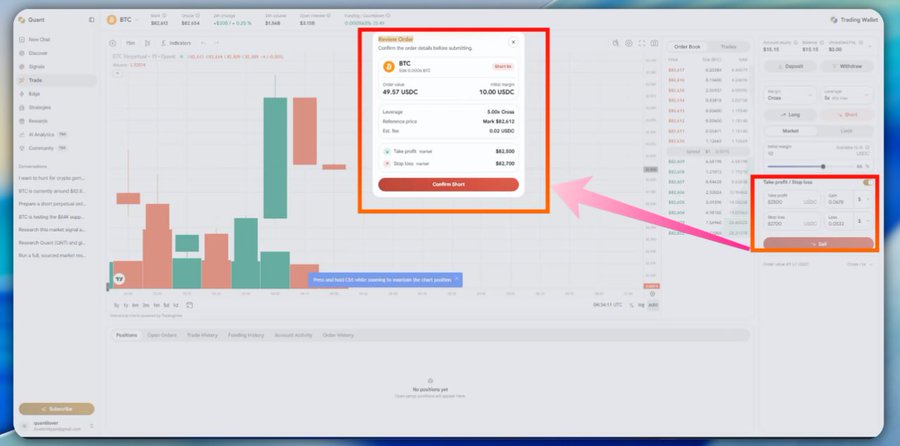This screenshot has width=900, height=446.
Task: Open the Discover section
Action: pos(56,53)
